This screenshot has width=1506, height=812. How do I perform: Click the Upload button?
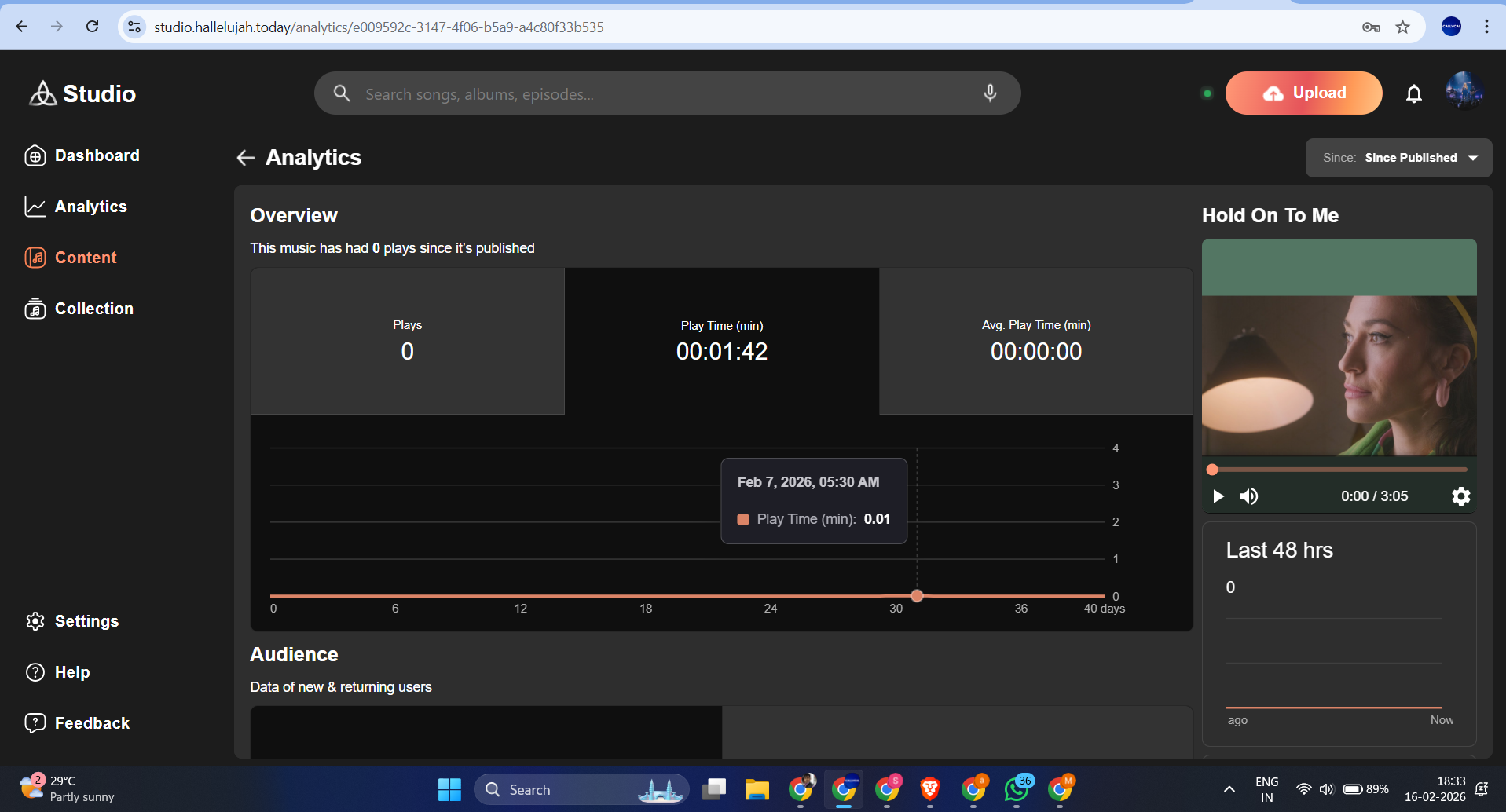click(1303, 93)
